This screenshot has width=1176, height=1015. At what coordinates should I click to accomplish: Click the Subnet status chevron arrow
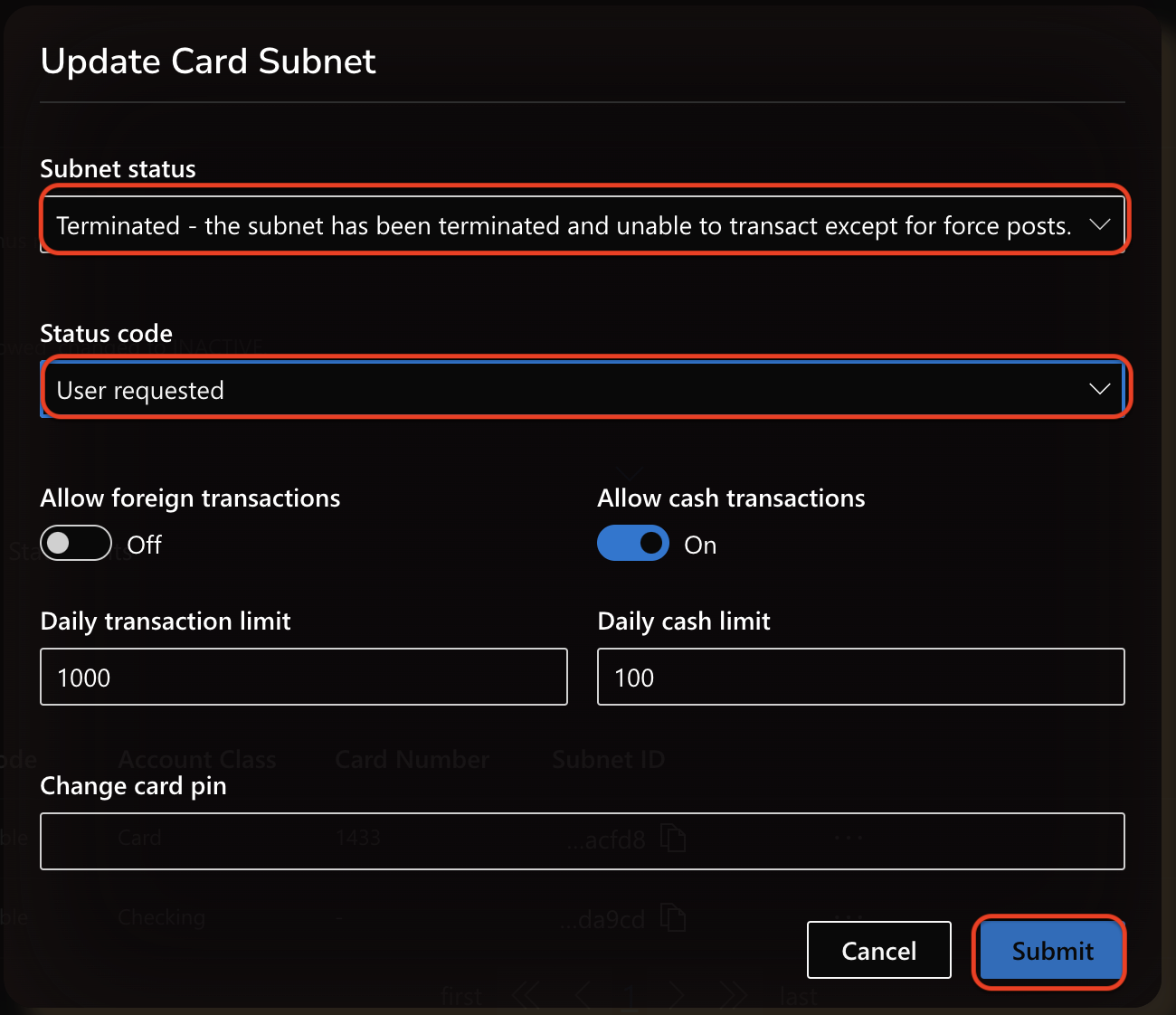[1099, 225]
